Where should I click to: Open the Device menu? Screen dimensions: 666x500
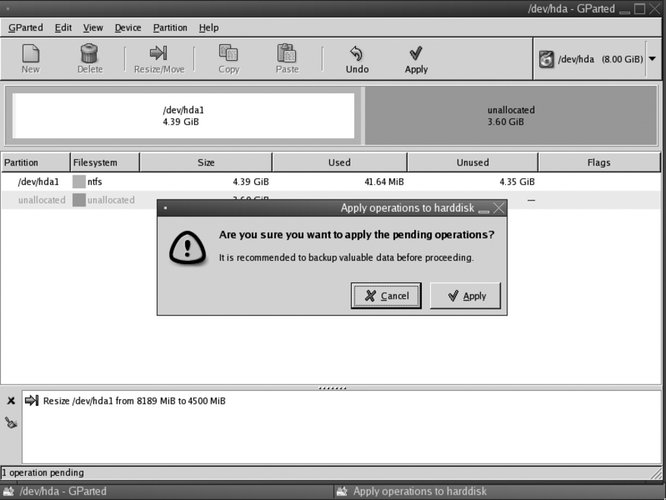(128, 28)
